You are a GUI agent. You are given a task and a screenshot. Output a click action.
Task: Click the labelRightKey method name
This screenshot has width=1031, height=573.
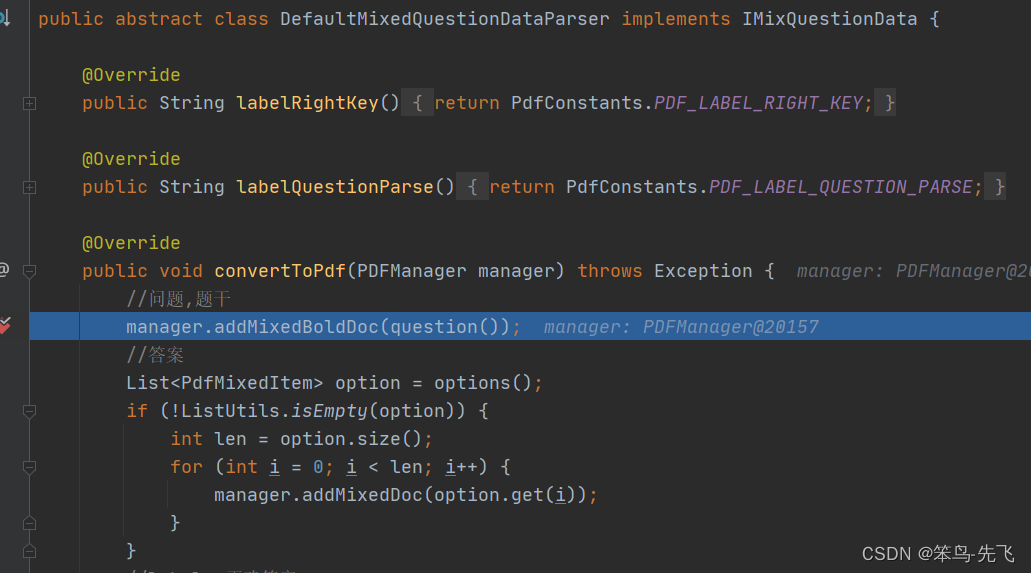point(307,103)
